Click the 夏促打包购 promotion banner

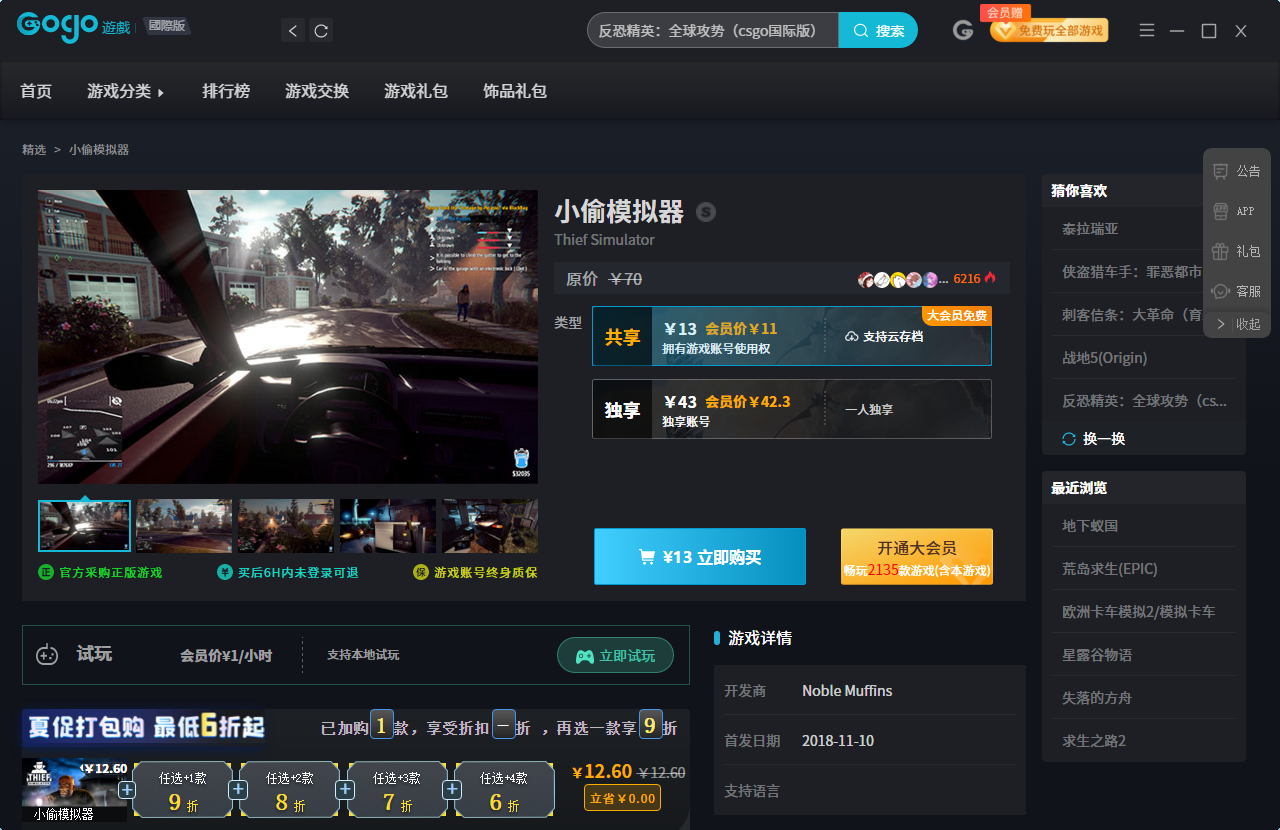click(x=144, y=728)
